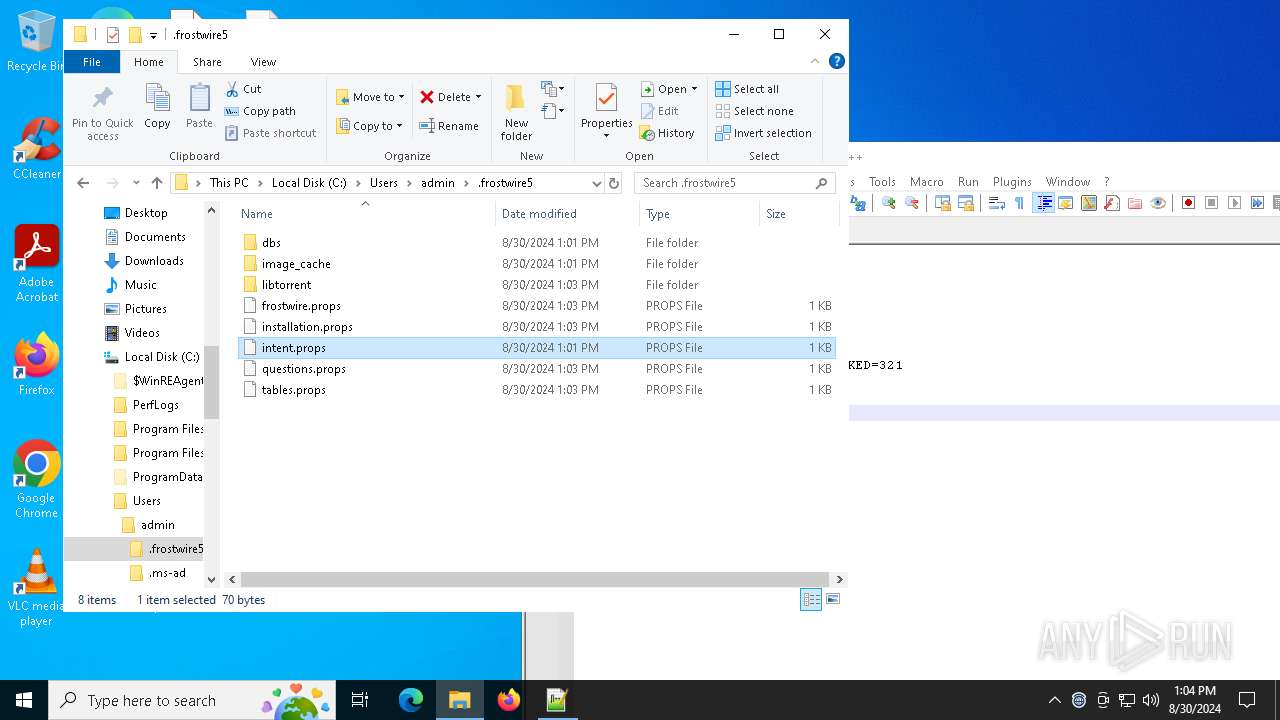This screenshot has width=1280, height=720.
Task: Select PerfLogs in navigation tree
Action: pos(146,405)
